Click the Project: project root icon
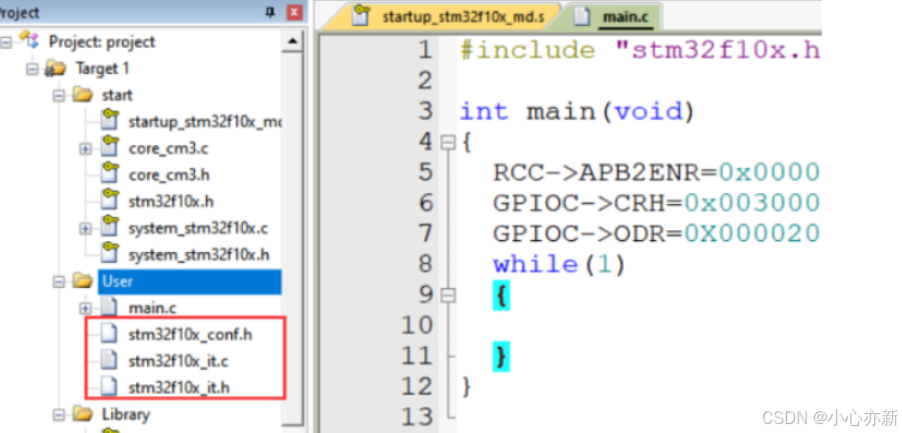This screenshot has width=902, height=433. pyautogui.click(x=29, y=40)
